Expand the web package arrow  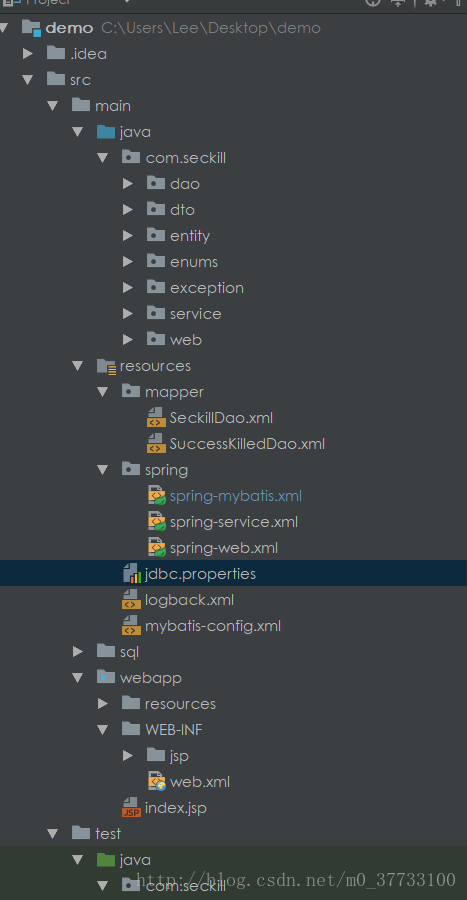tap(128, 339)
